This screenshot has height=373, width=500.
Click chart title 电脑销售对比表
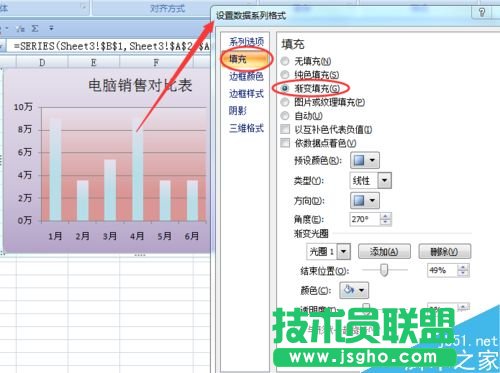140,85
